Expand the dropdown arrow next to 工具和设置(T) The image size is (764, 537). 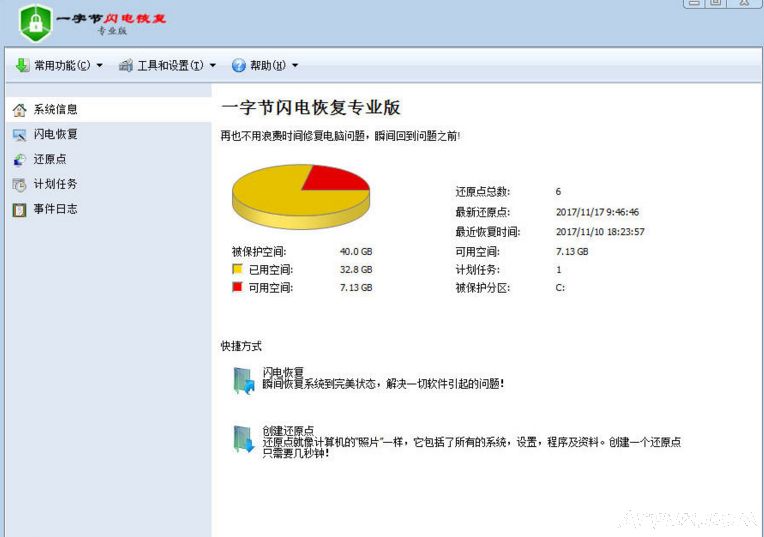tap(212, 65)
